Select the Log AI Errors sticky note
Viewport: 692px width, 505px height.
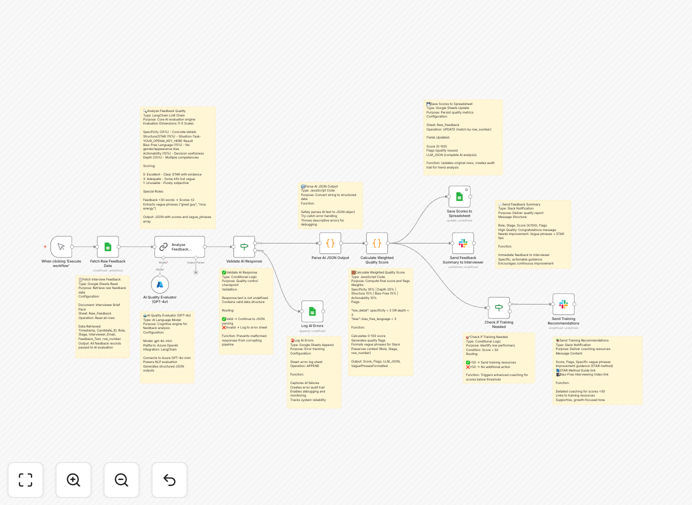(x=314, y=372)
